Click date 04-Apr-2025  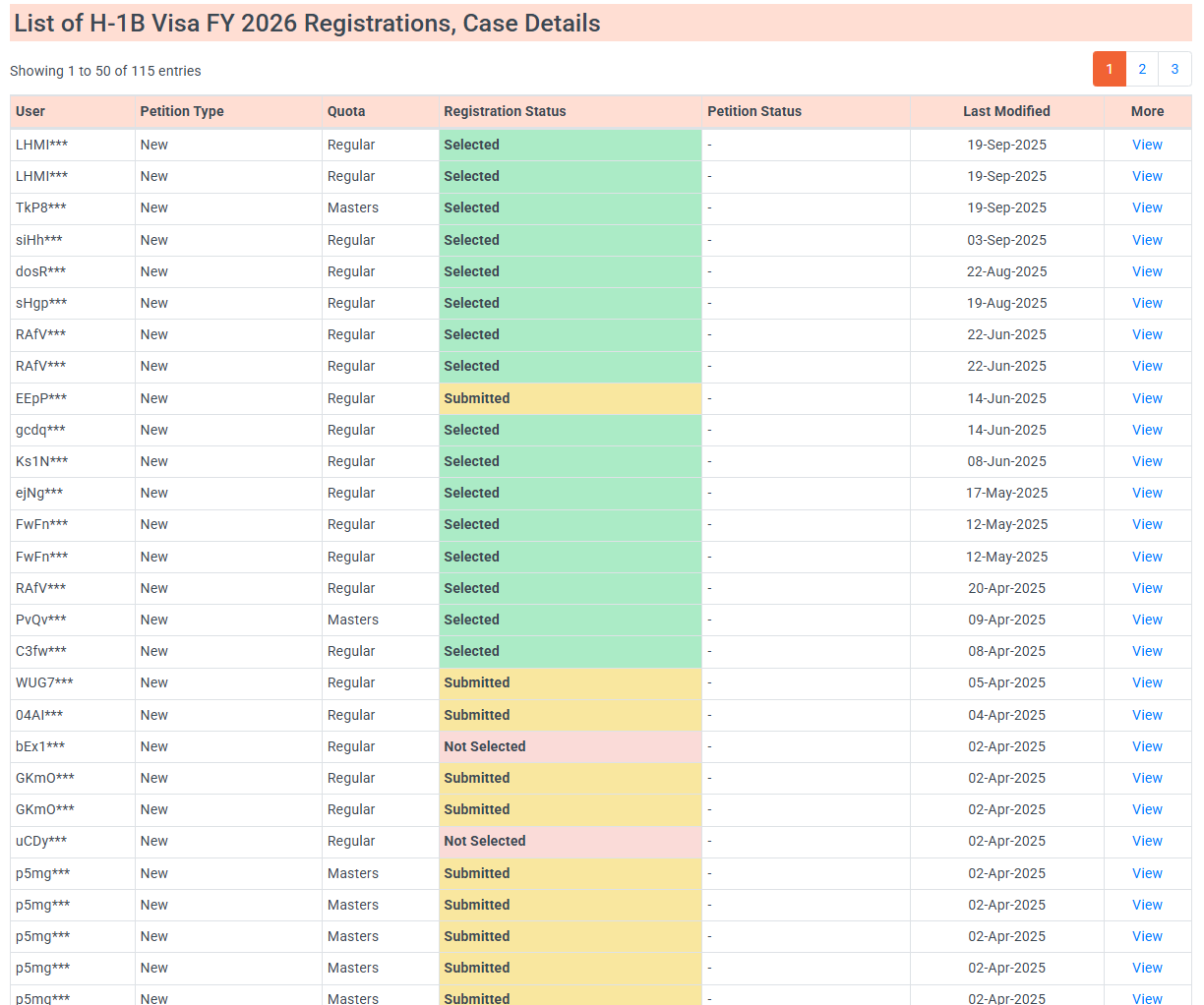coord(1006,715)
